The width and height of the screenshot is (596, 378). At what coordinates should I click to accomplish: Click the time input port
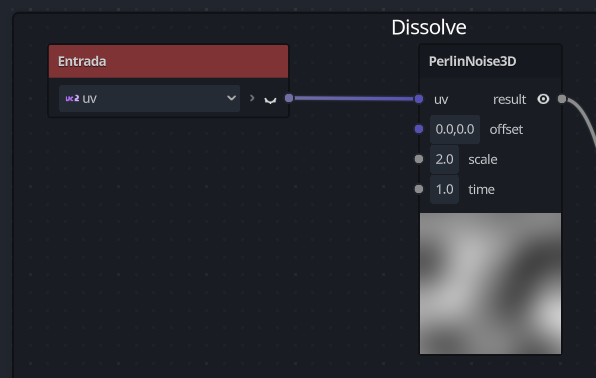click(x=419, y=189)
